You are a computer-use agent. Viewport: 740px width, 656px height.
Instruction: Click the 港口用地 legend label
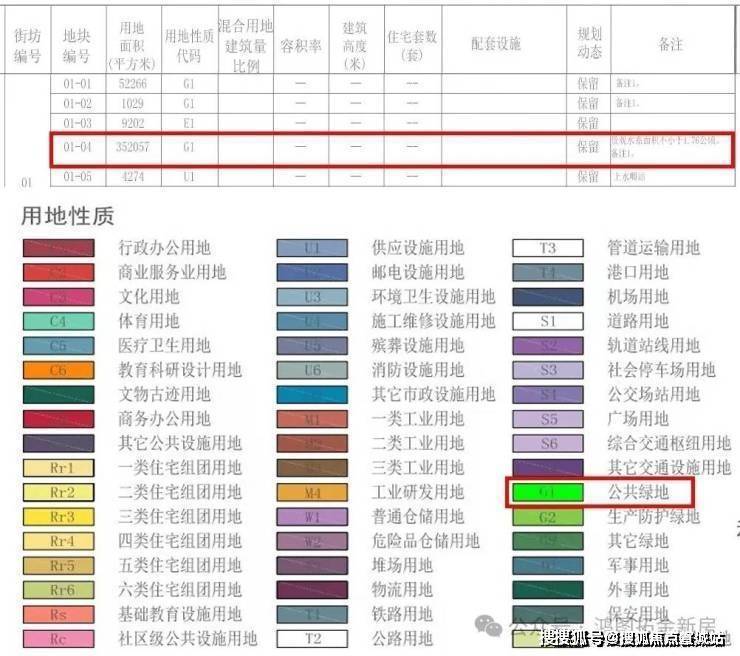[x=638, y=272]
